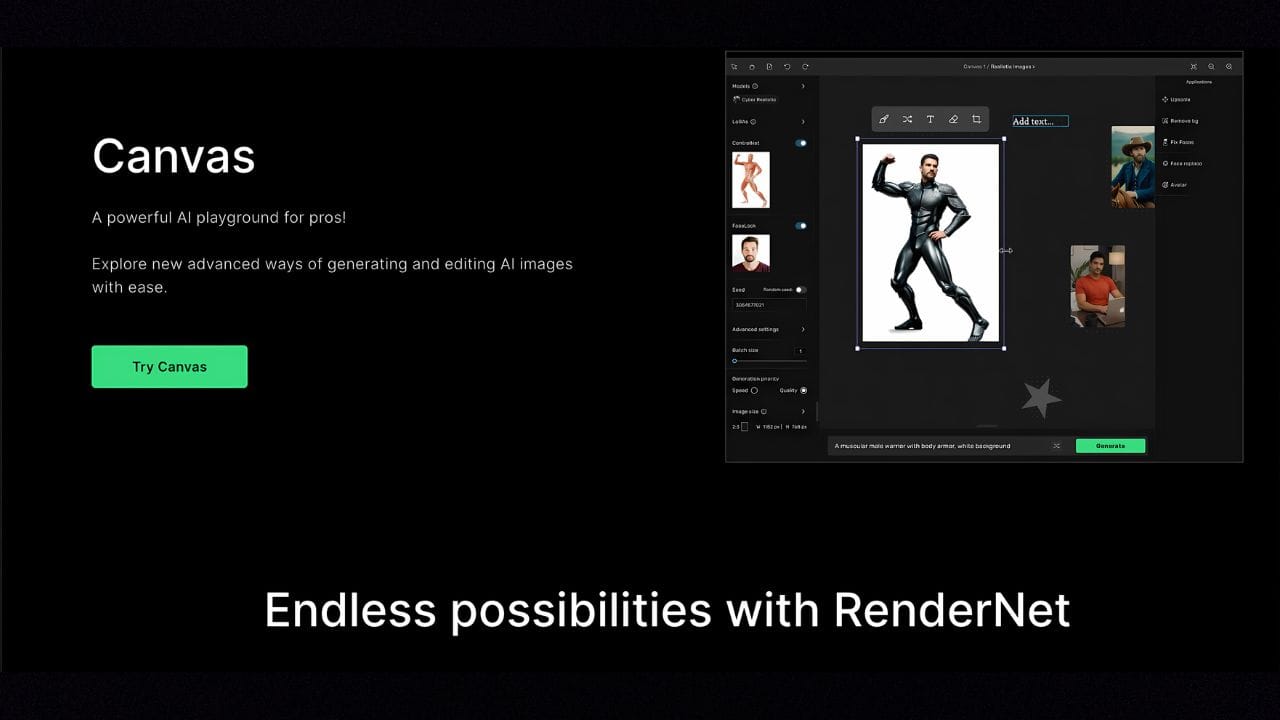Click Upscale in Applications panel
The height and width of the screenshot is (720, 1280).
1176,99
